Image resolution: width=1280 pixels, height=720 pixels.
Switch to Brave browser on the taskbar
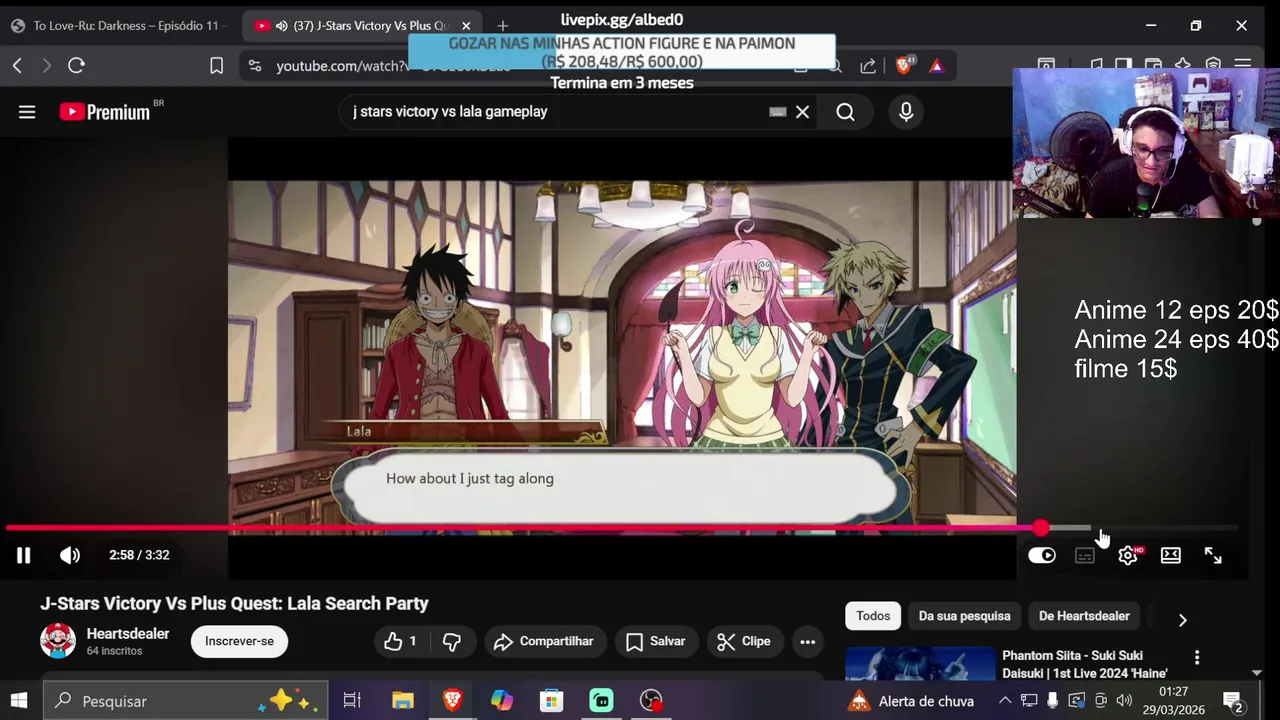pyautogui.click(x=452, y=701)
